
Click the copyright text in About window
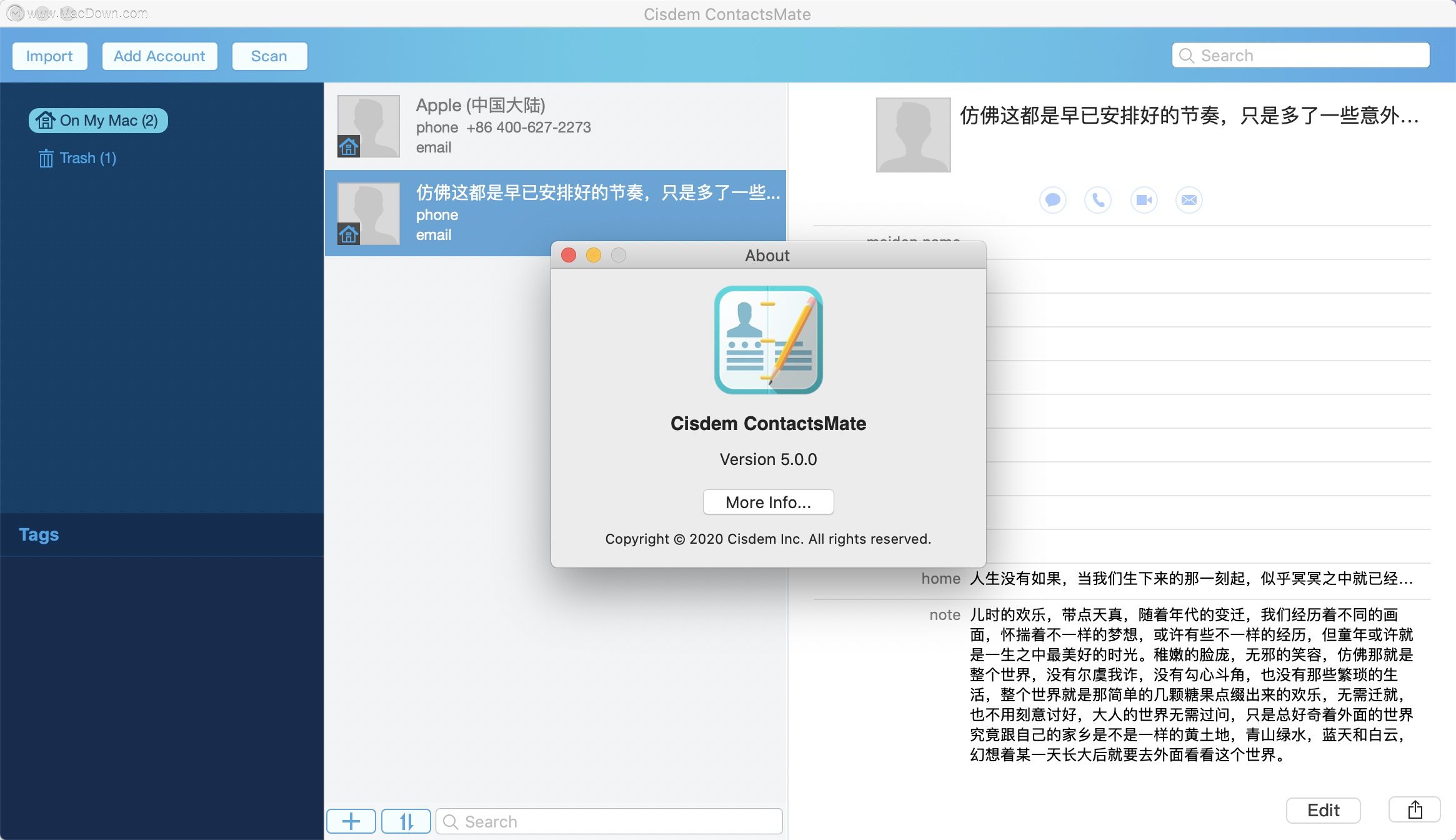tap(769, 539)
